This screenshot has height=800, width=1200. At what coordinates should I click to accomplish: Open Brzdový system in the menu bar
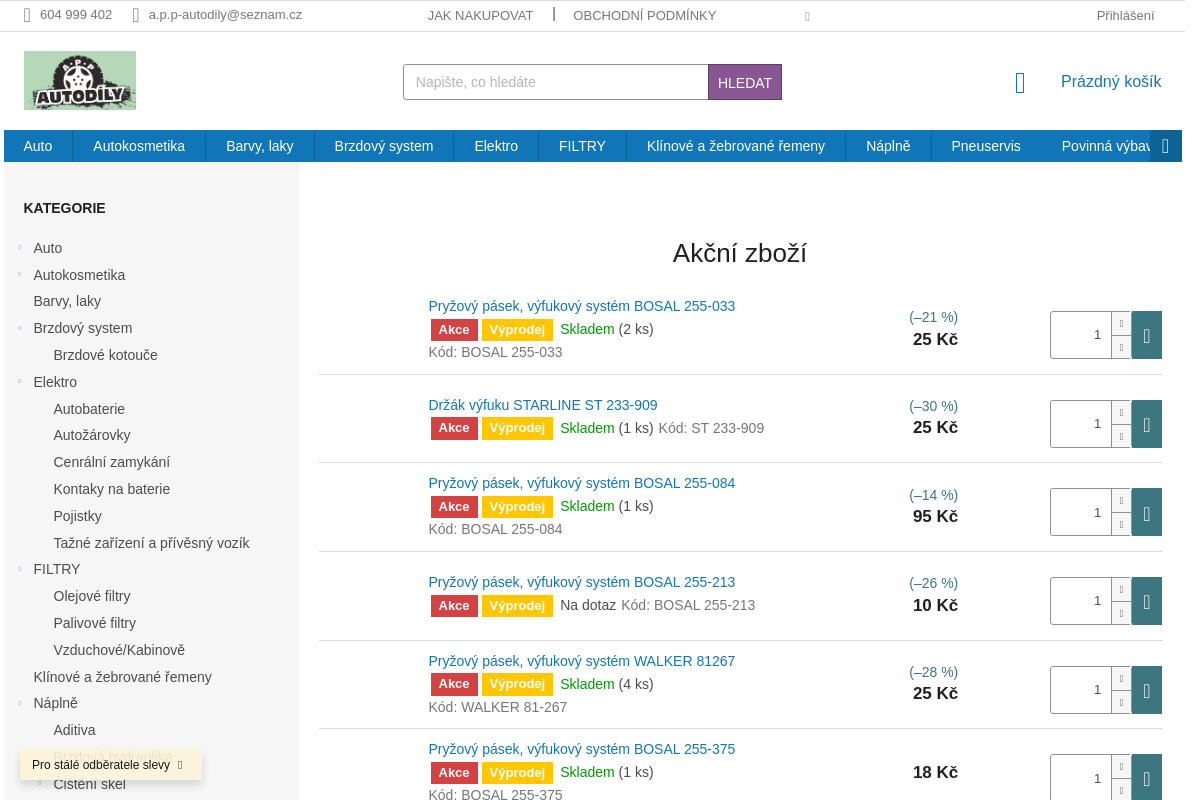(384, 146)
